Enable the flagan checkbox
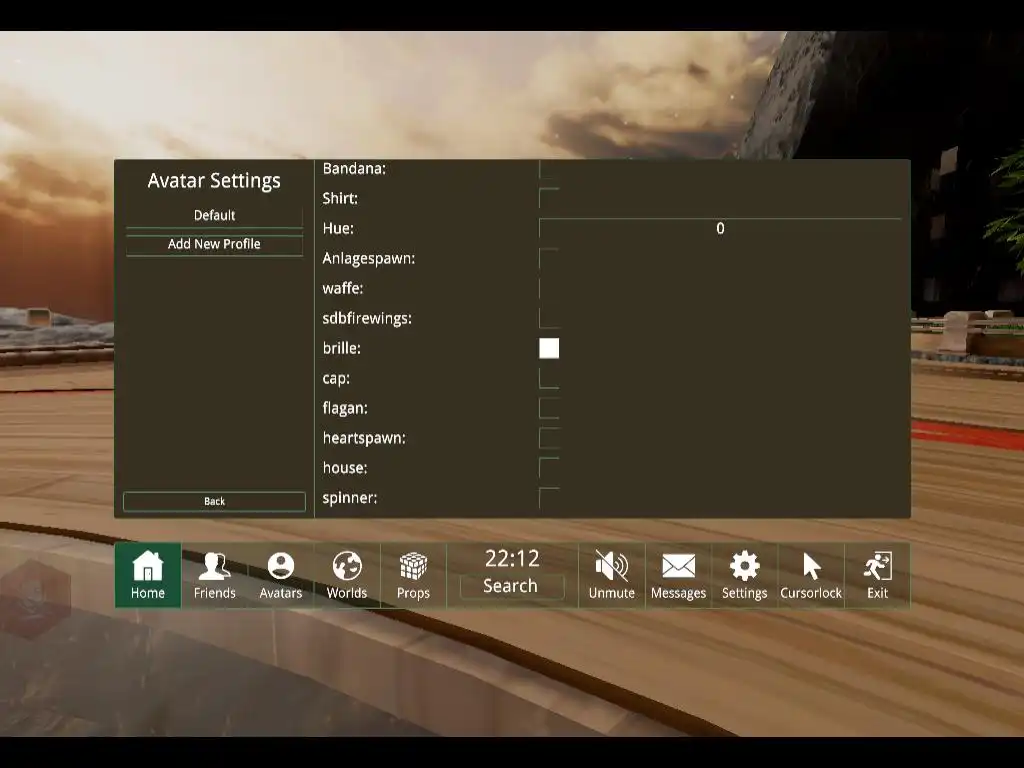This screenshot has width=1024, height=768. point(549,408)
